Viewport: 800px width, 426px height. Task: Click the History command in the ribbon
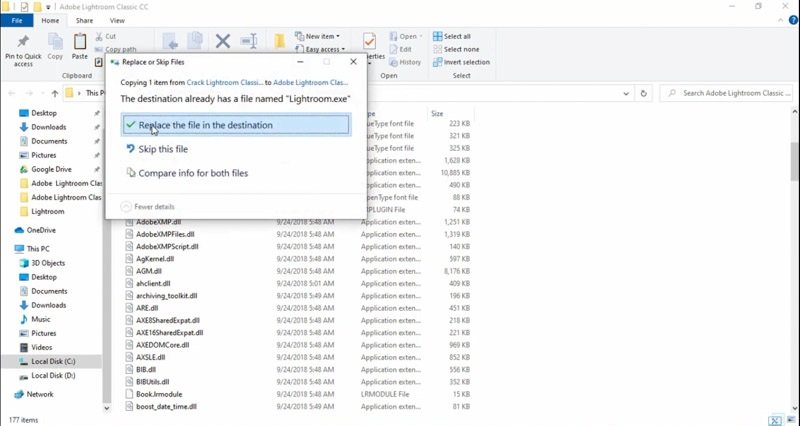[406, 62]
